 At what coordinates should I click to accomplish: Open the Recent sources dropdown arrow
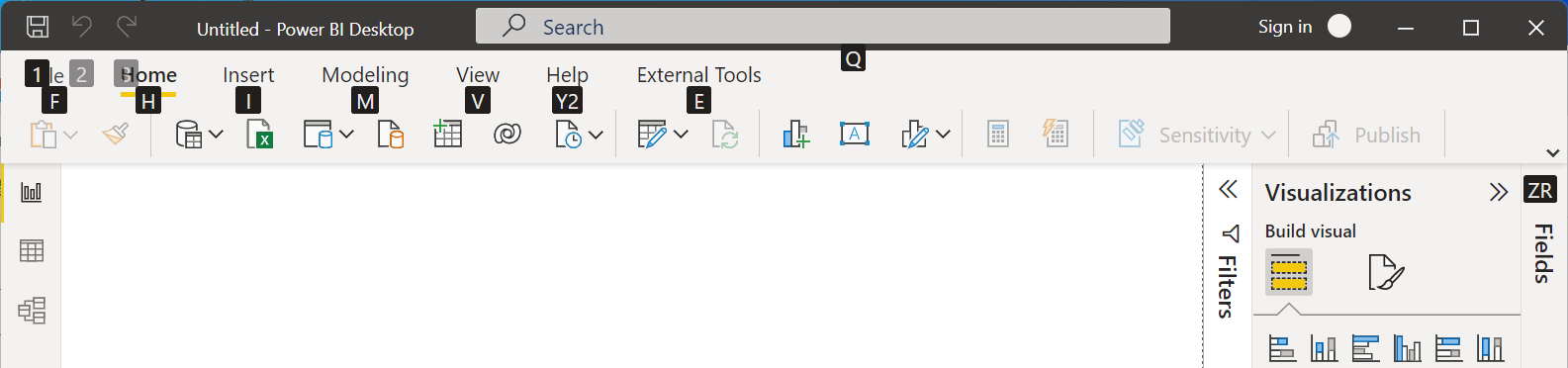[x=596, y=135]
